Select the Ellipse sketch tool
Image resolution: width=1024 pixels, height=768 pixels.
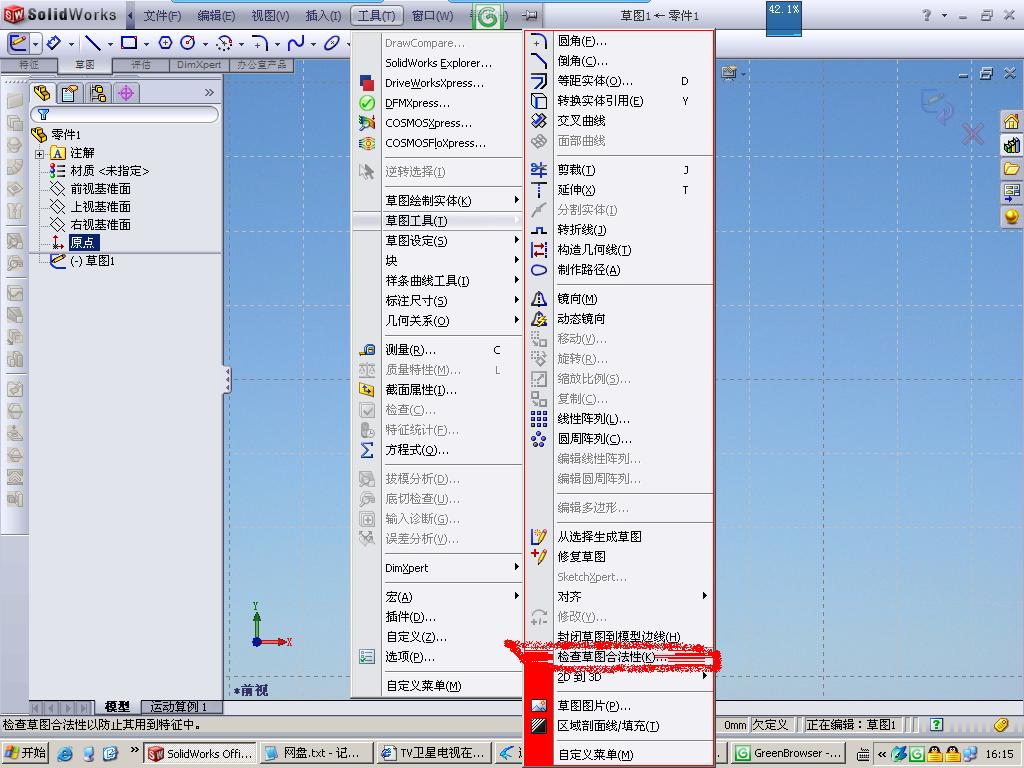(x=332, y=43)
